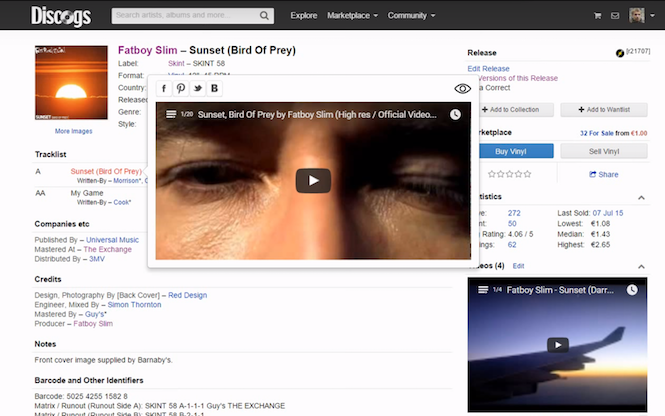Collapse the Videos section
The width and height of the screenshot is (665, 416).
click(x=641, y=267)
